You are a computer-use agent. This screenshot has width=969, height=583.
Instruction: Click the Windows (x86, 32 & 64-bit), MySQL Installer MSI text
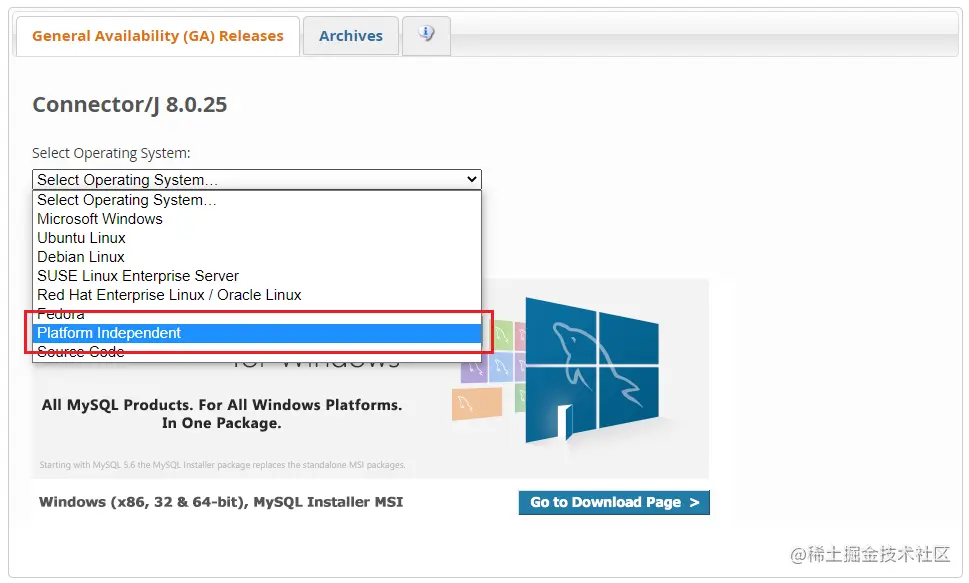tap(221, 502)
